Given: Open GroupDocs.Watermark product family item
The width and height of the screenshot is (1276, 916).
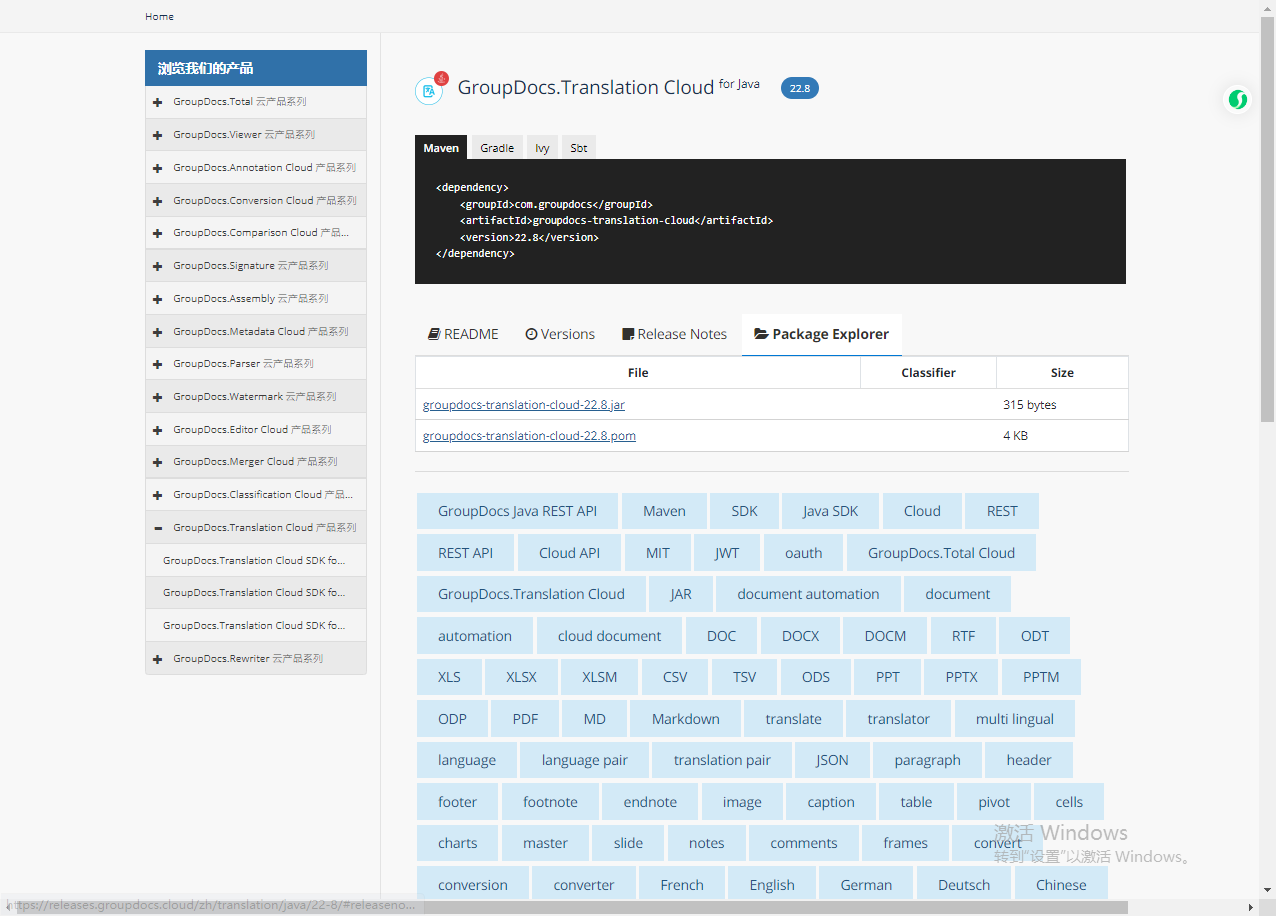Looking at the screenshot, I should [x=256, y=397].
